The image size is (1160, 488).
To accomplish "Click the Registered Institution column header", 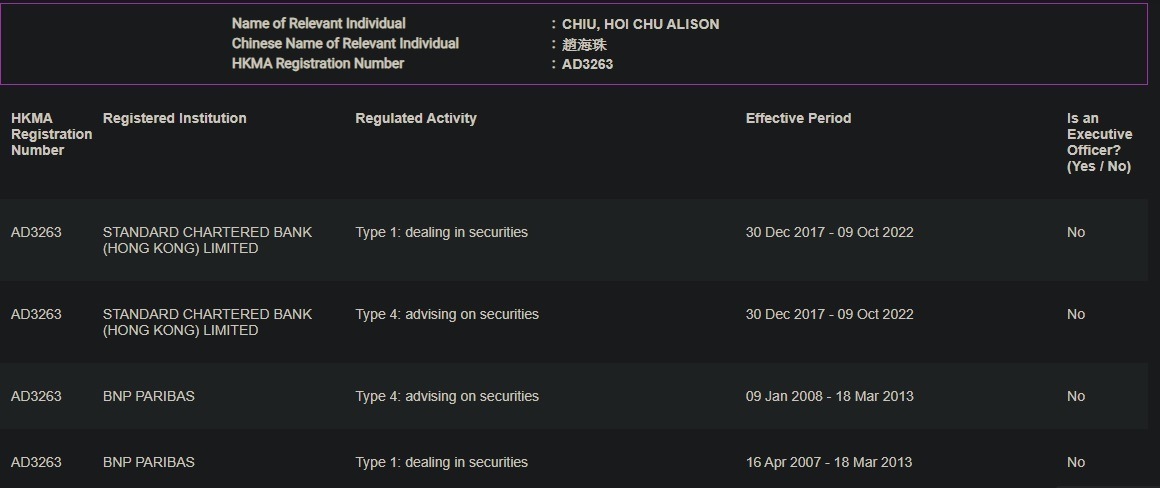I will 175,118.
